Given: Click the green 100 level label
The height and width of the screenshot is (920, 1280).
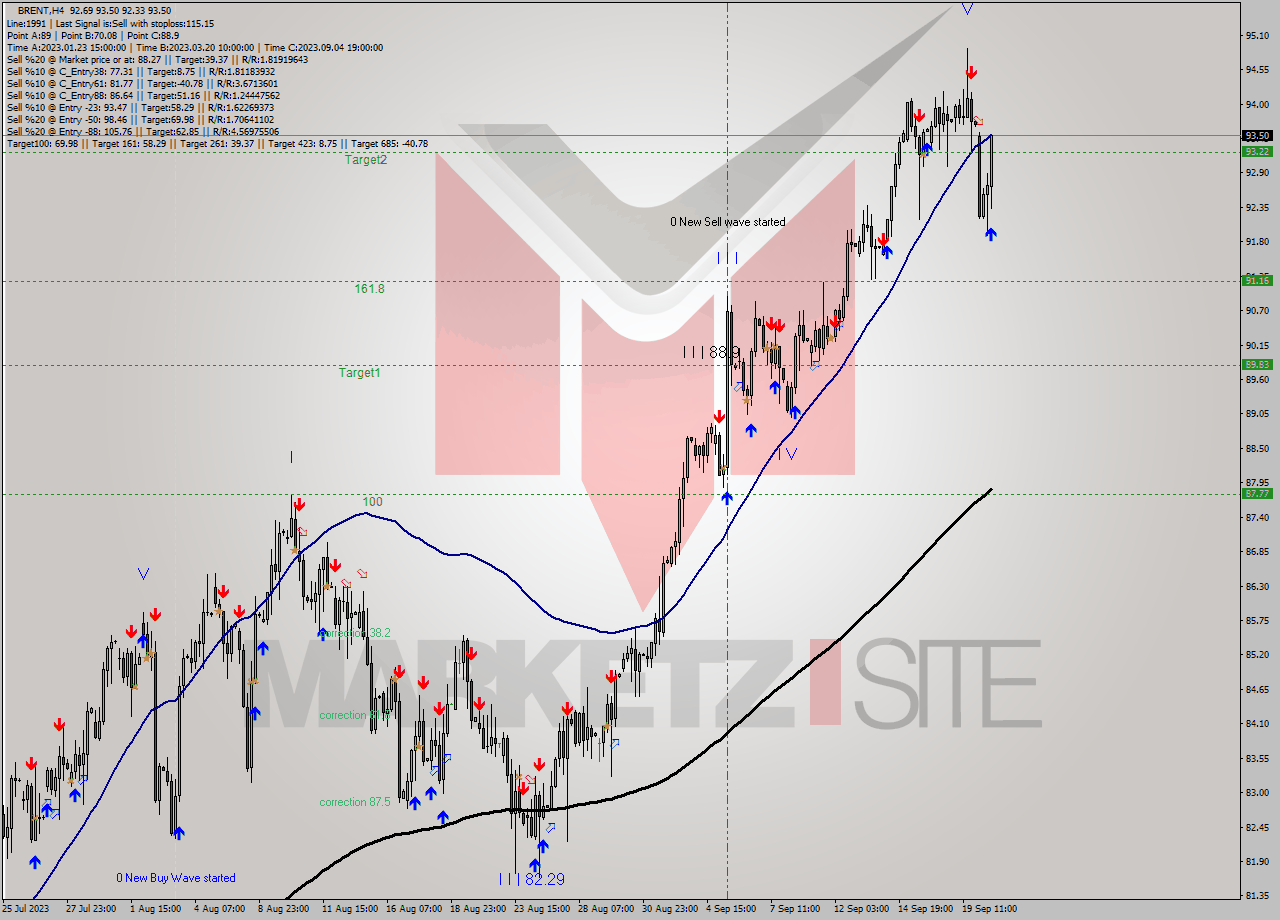Looking at the screenshot, I should (372, 502).
